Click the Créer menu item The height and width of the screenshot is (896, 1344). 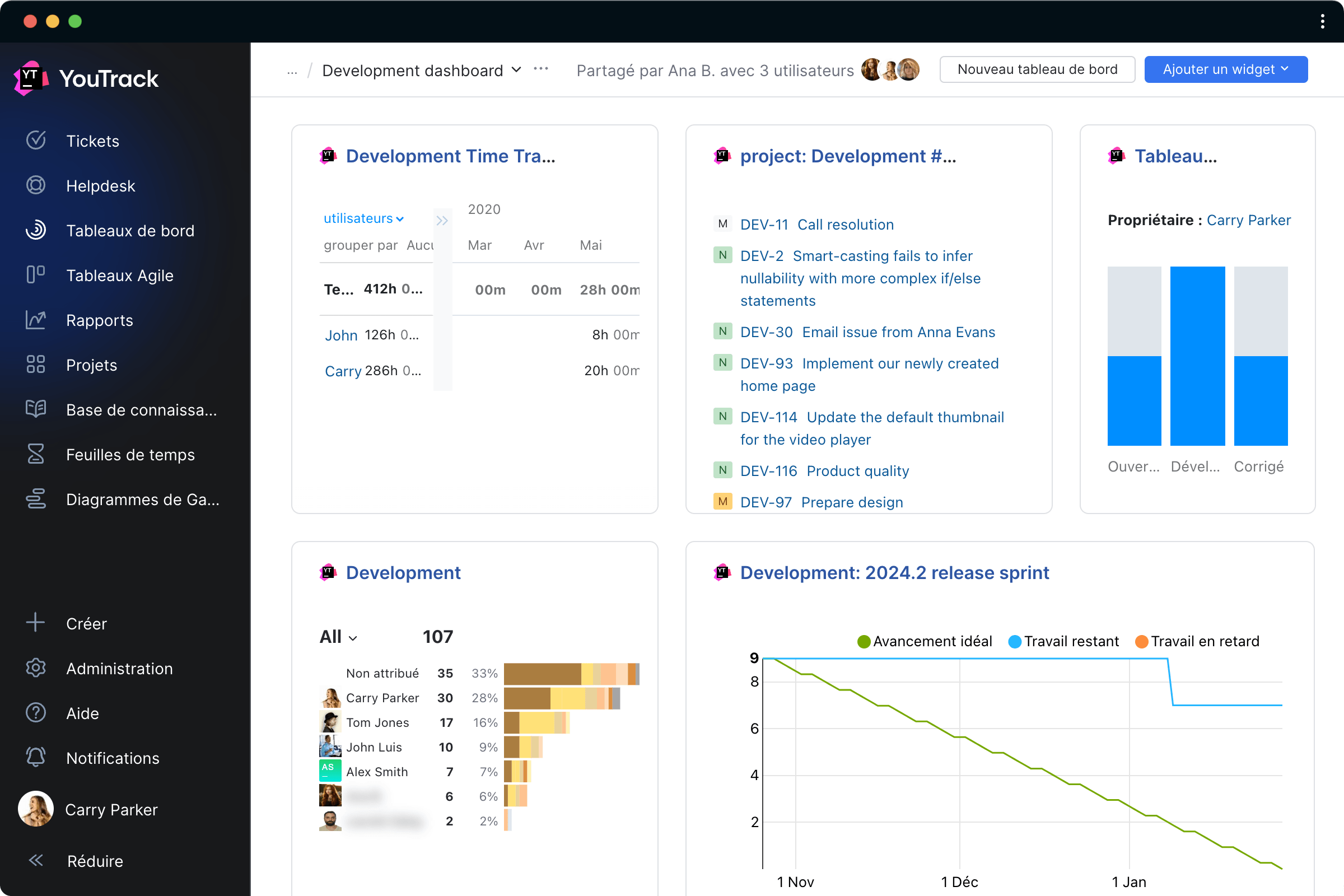click(85, 623)
